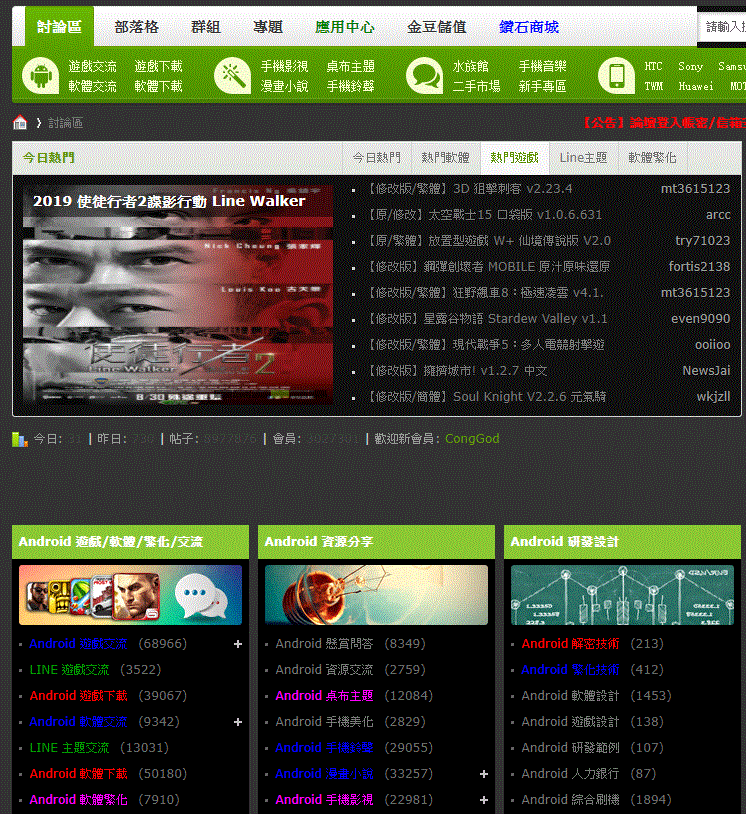The width and height of the screenshot is (746, 814).
Task: Open 漫畫小說 link in green bar
Action: pyautogui.click(x=284, y=86)
